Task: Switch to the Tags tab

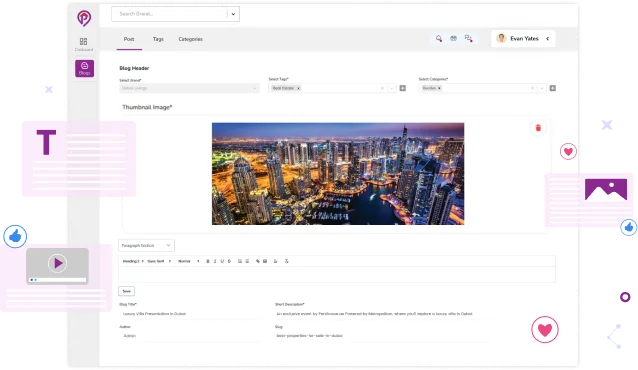Action: click(x=158, y=39)
